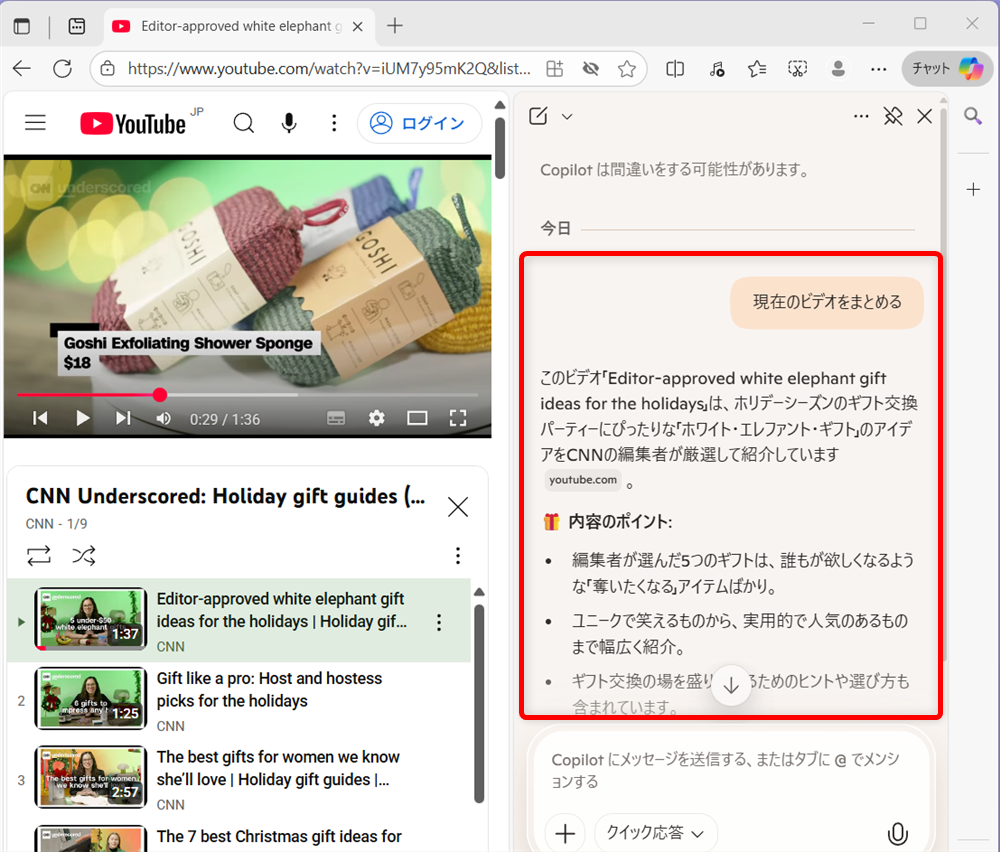The height and width of the screenshot is (852, 1000).
Task: Click the Copilot microphone icon for voice input
Action: (x=897, y=833)
